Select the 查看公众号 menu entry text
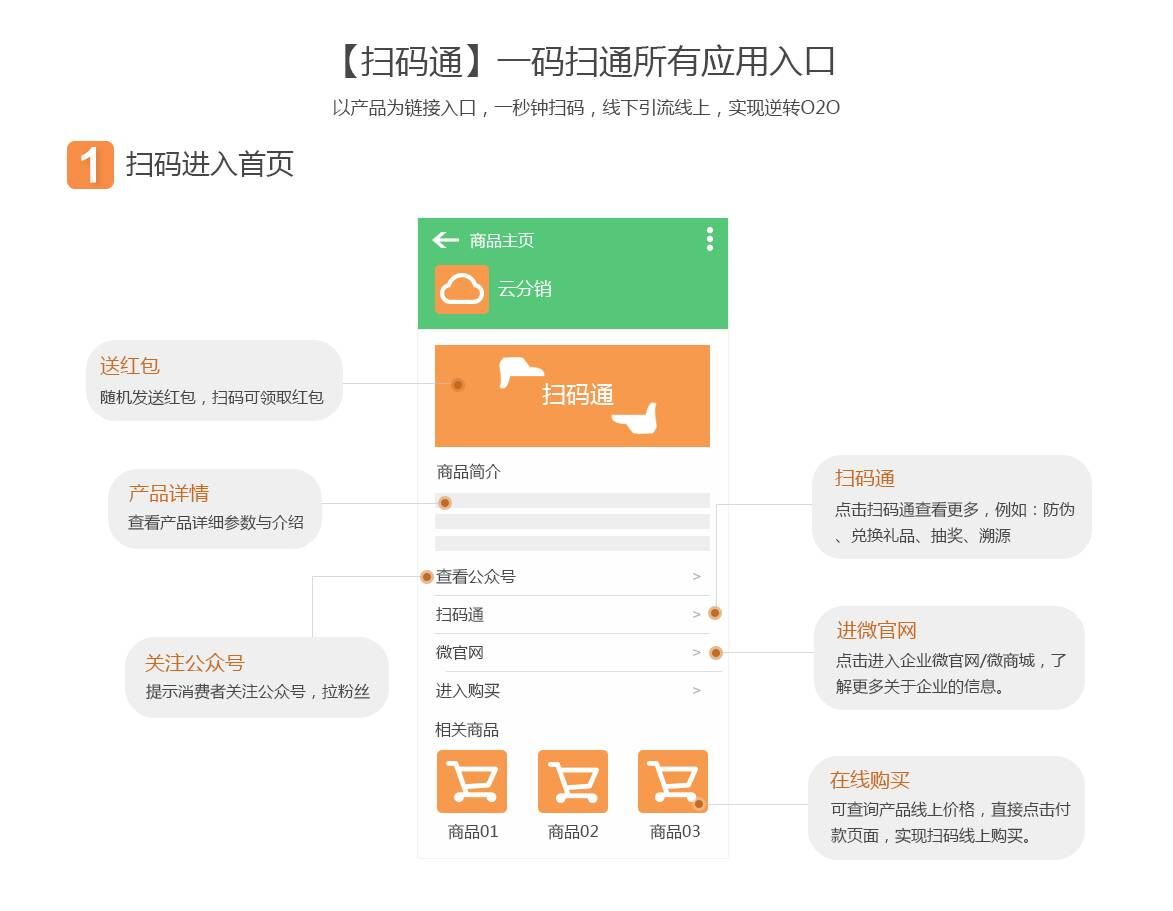This screenshot has width=1173, height=911. [477, 577]
